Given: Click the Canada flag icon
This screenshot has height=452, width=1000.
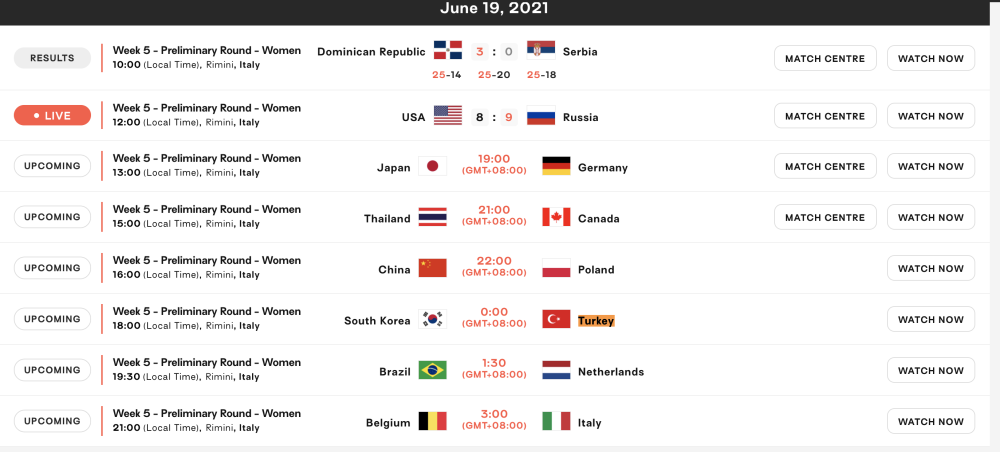Looking at the screenshot, I should tap(556, 217).
